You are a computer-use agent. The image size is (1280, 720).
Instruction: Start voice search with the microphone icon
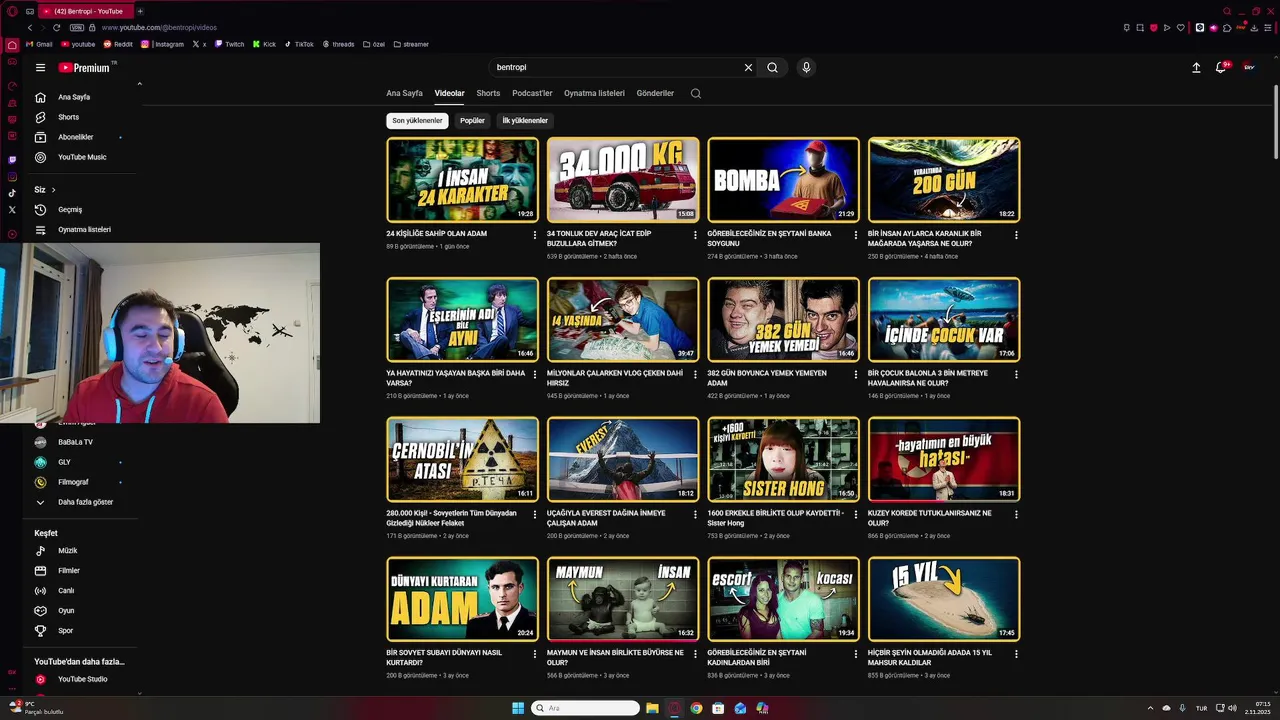tap(806, 68)
